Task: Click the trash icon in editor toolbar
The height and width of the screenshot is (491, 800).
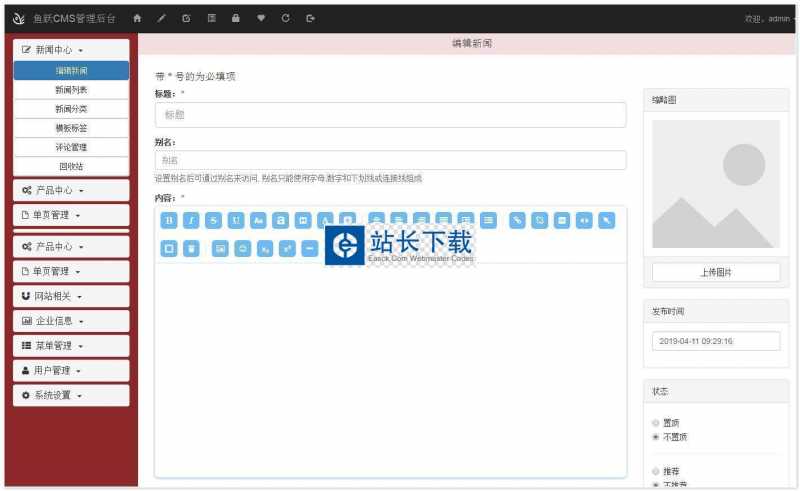Action: pos(191,248)
